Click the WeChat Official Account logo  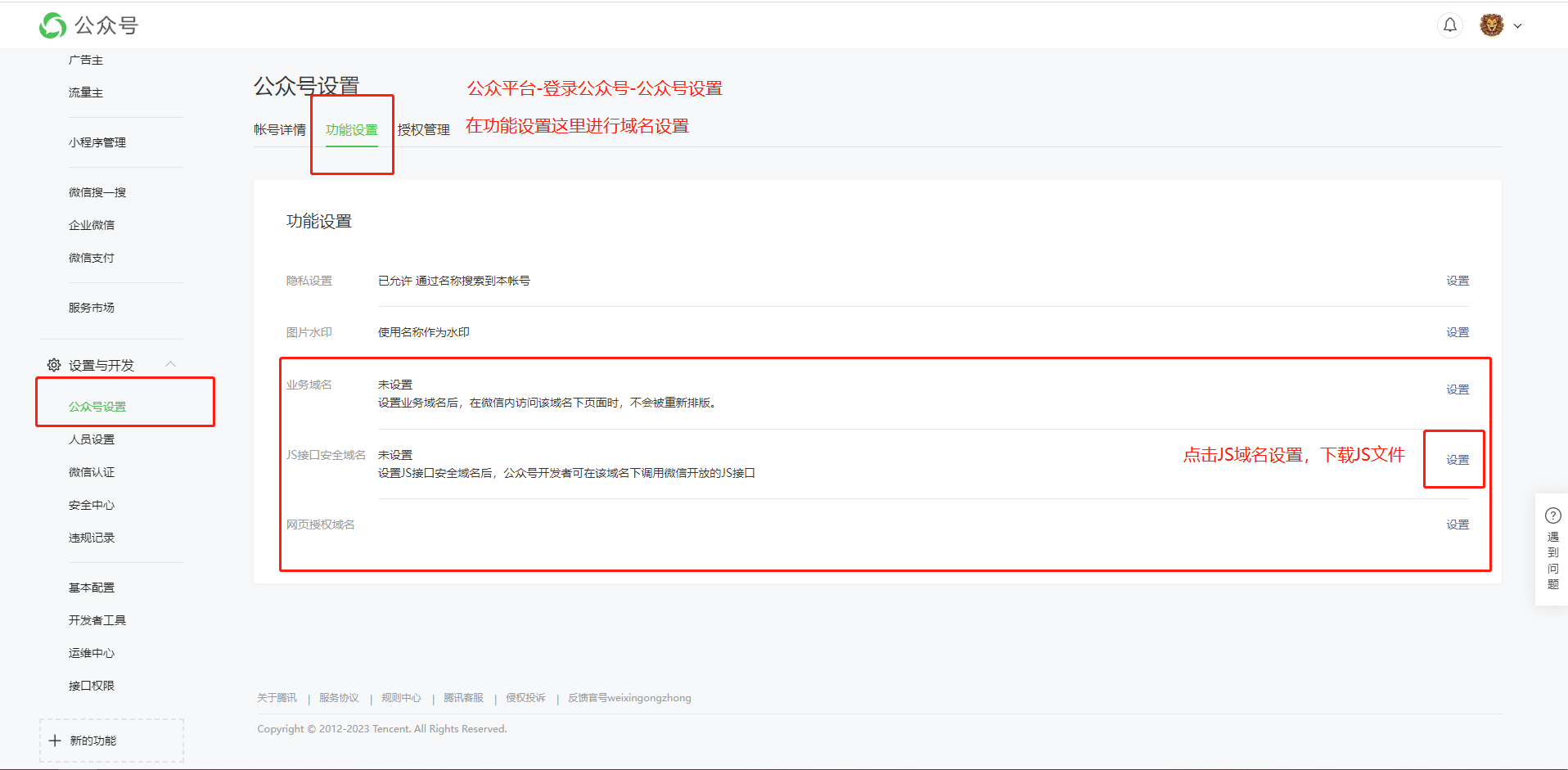click(53, 25)
